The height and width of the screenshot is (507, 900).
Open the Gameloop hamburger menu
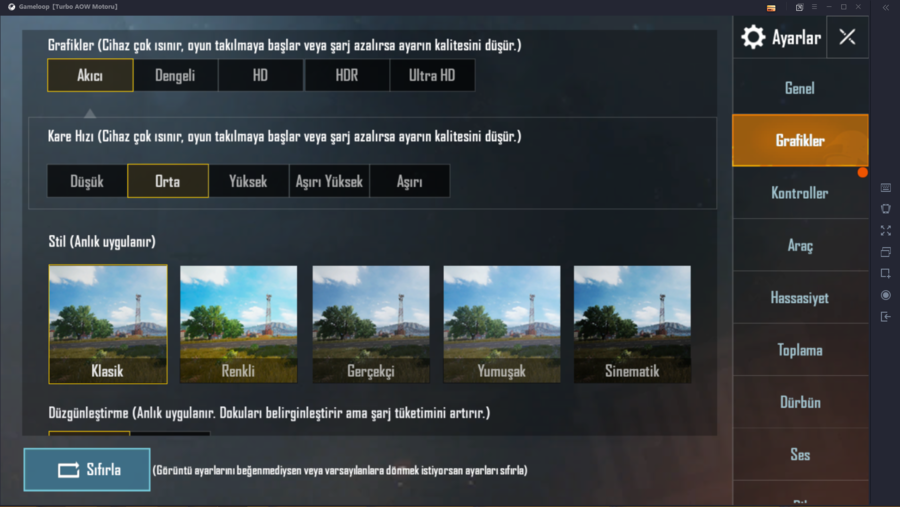(x=814, y=7)
